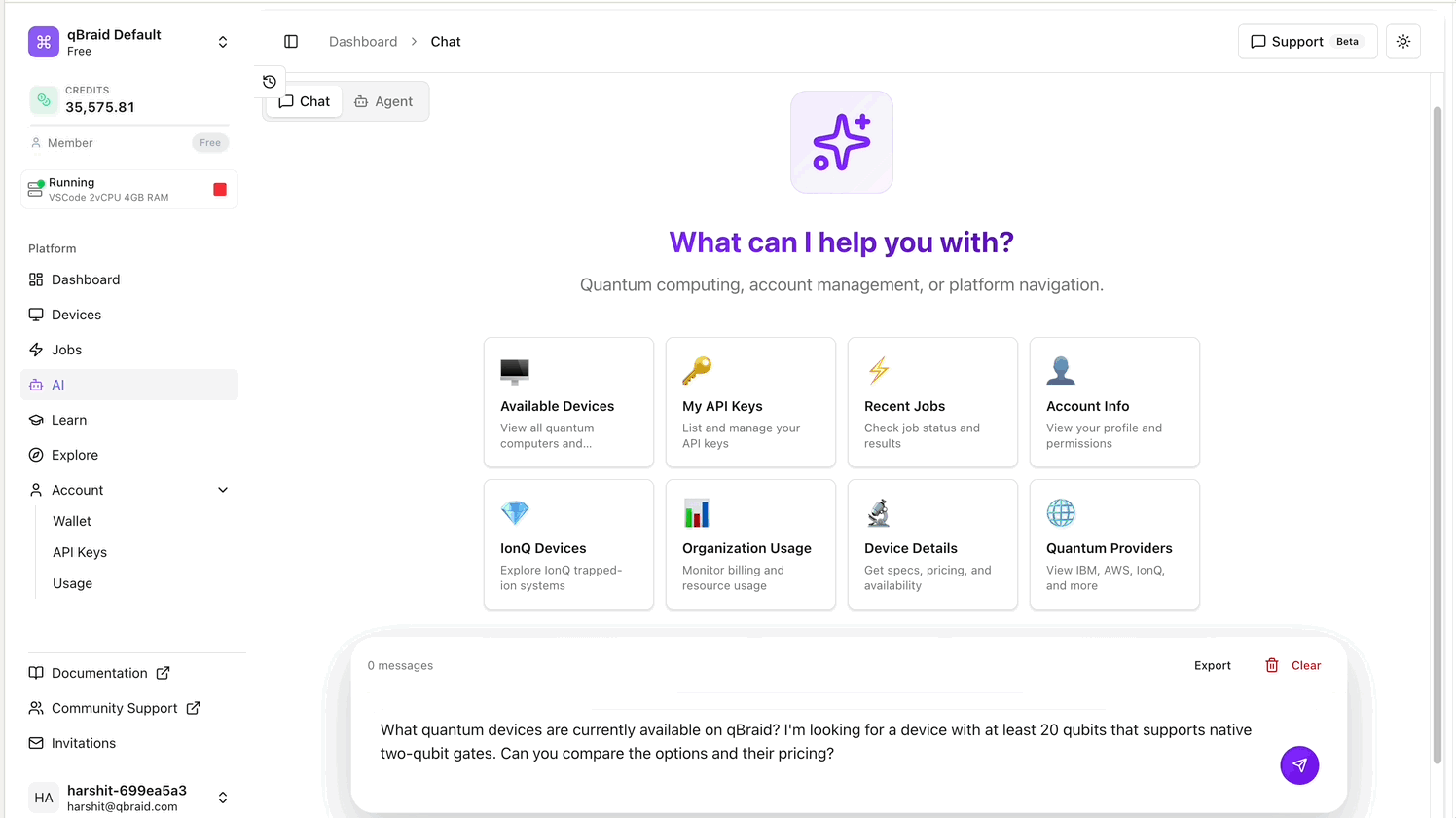Click the external link icon beside Community Support
The height and width of the screenshot is (818, 1456).
click(x=194, y=708)
